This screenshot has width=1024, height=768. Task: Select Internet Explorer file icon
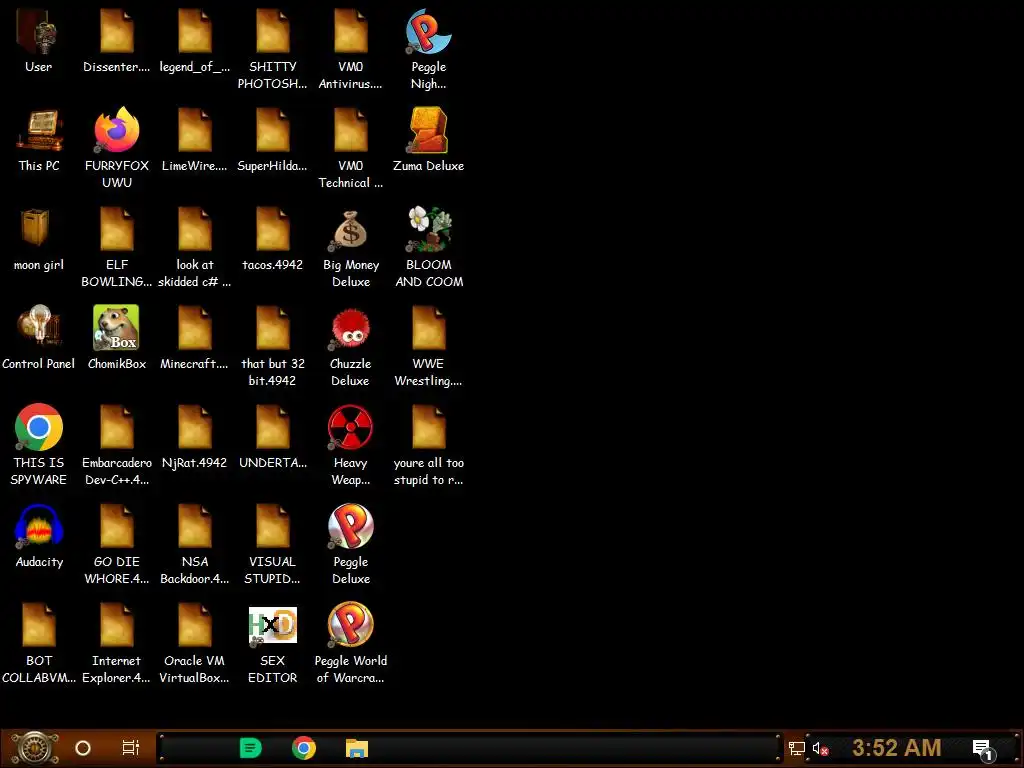(117, 625)
